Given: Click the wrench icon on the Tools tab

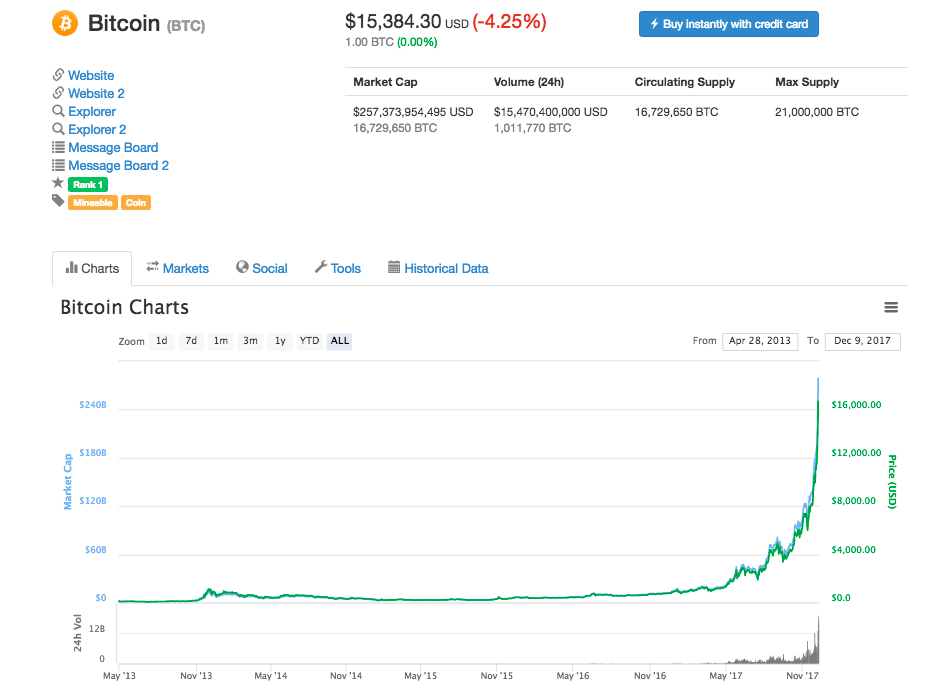Looking at the screenshot, I should coord(321,268).
